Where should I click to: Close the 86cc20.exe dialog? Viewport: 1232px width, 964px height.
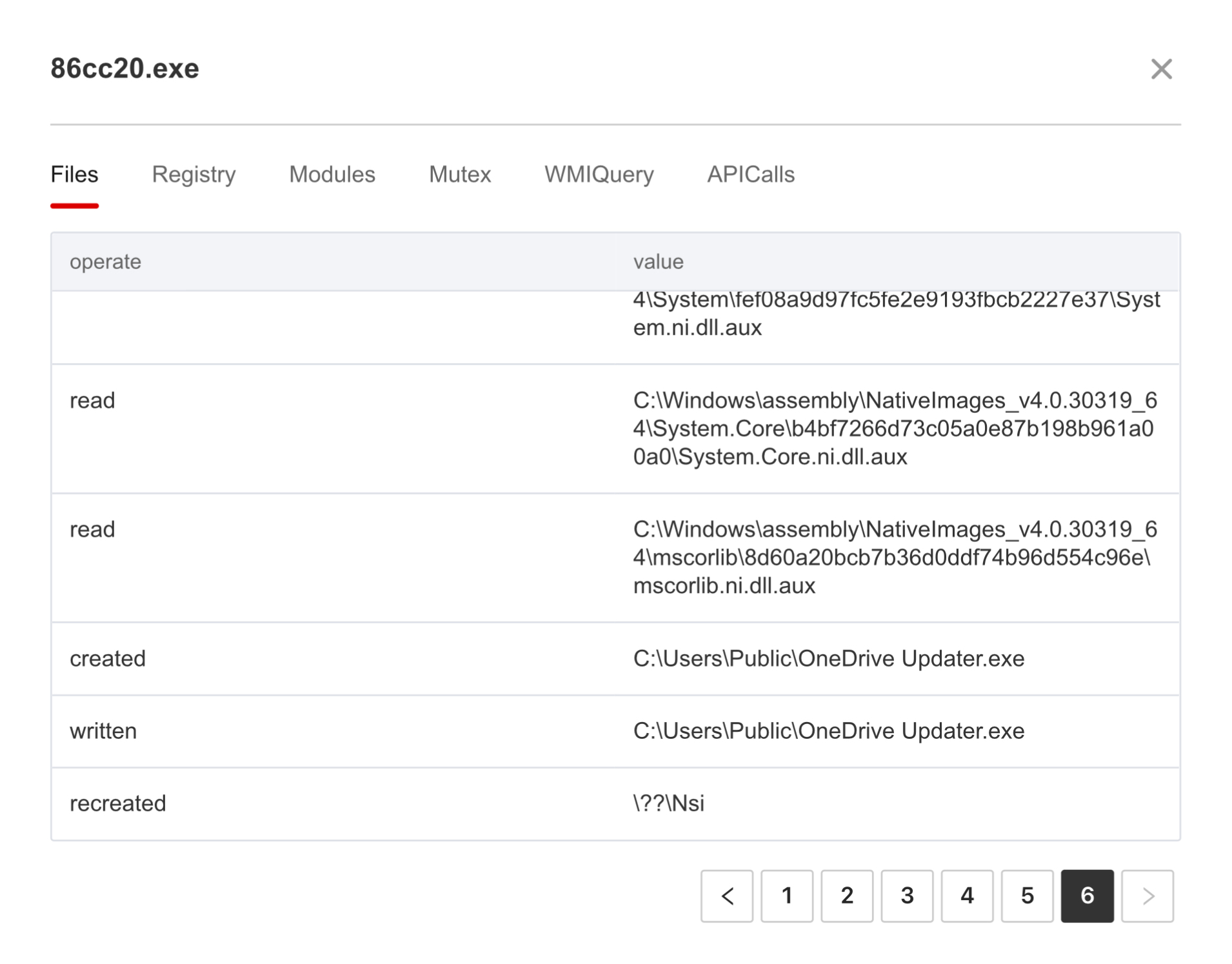[1160, 69]
